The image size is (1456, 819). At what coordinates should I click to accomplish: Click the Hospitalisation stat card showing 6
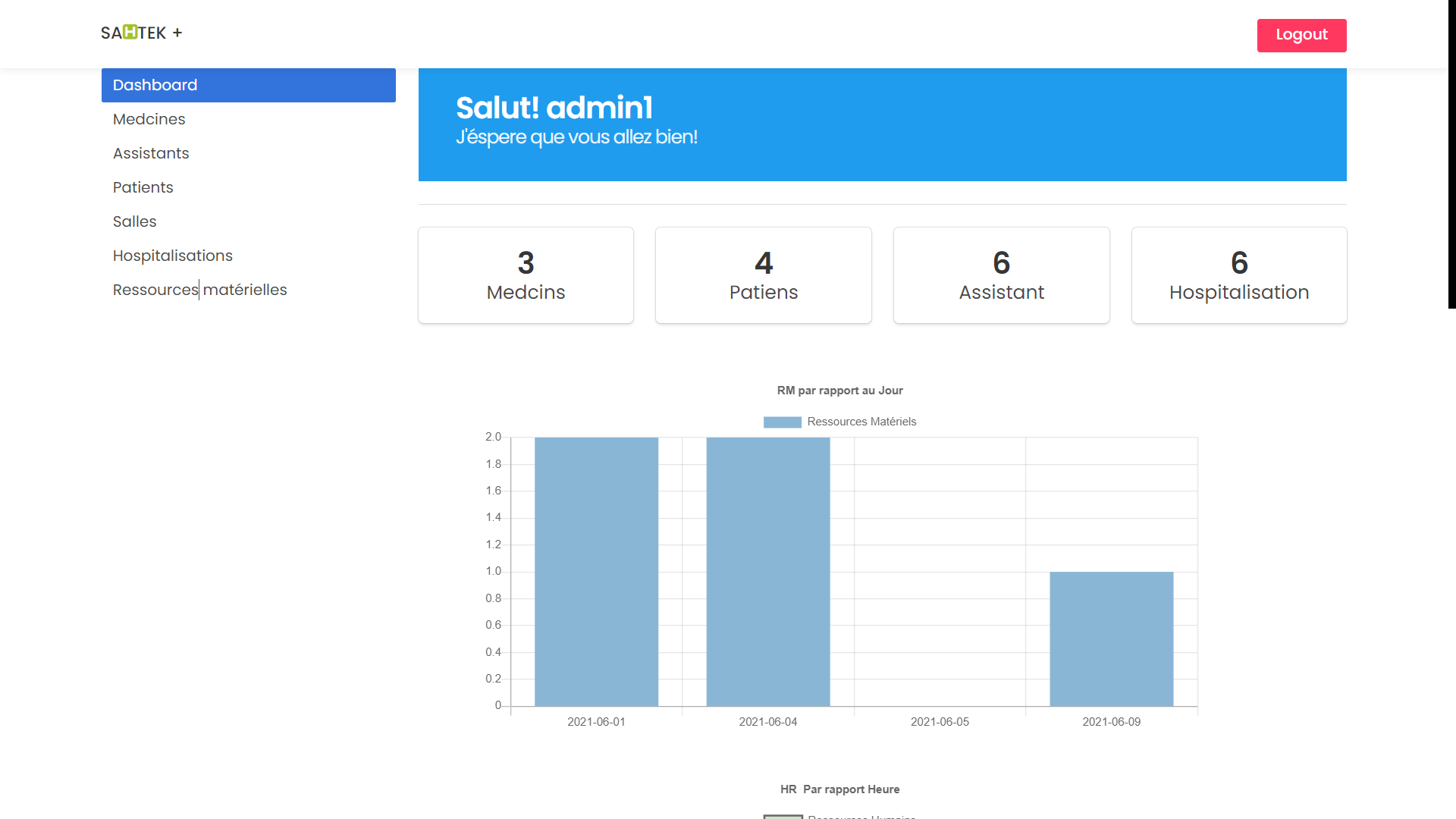point(1239,275)
